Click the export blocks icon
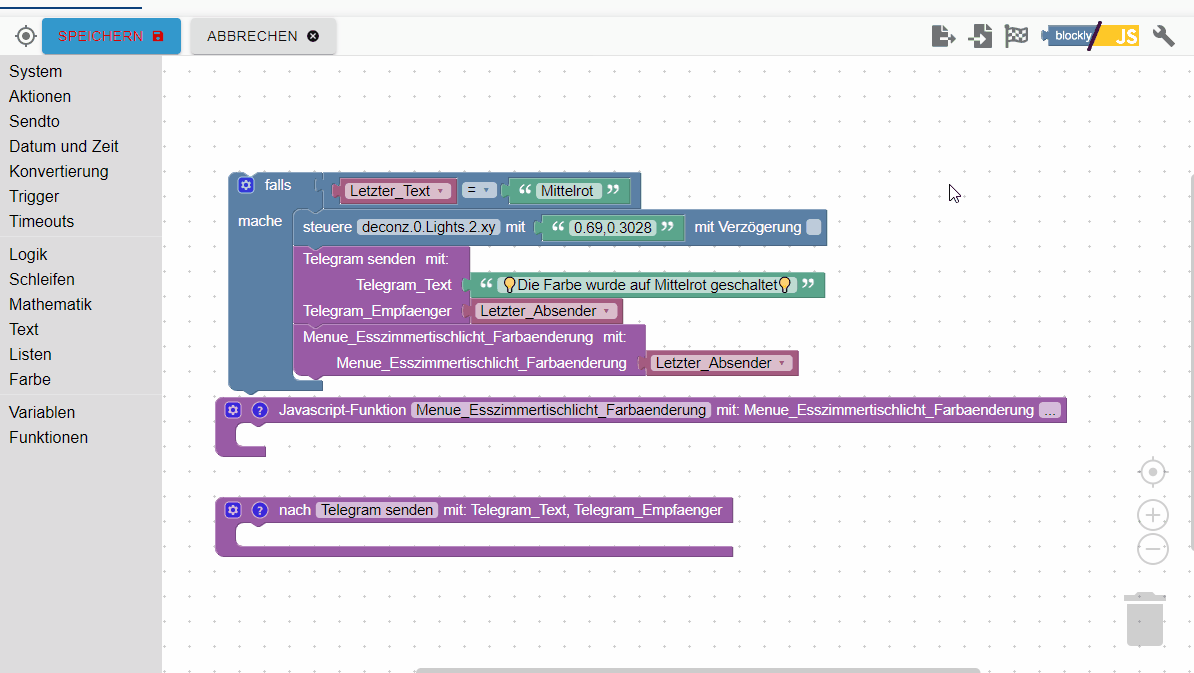 coord(943,36)
